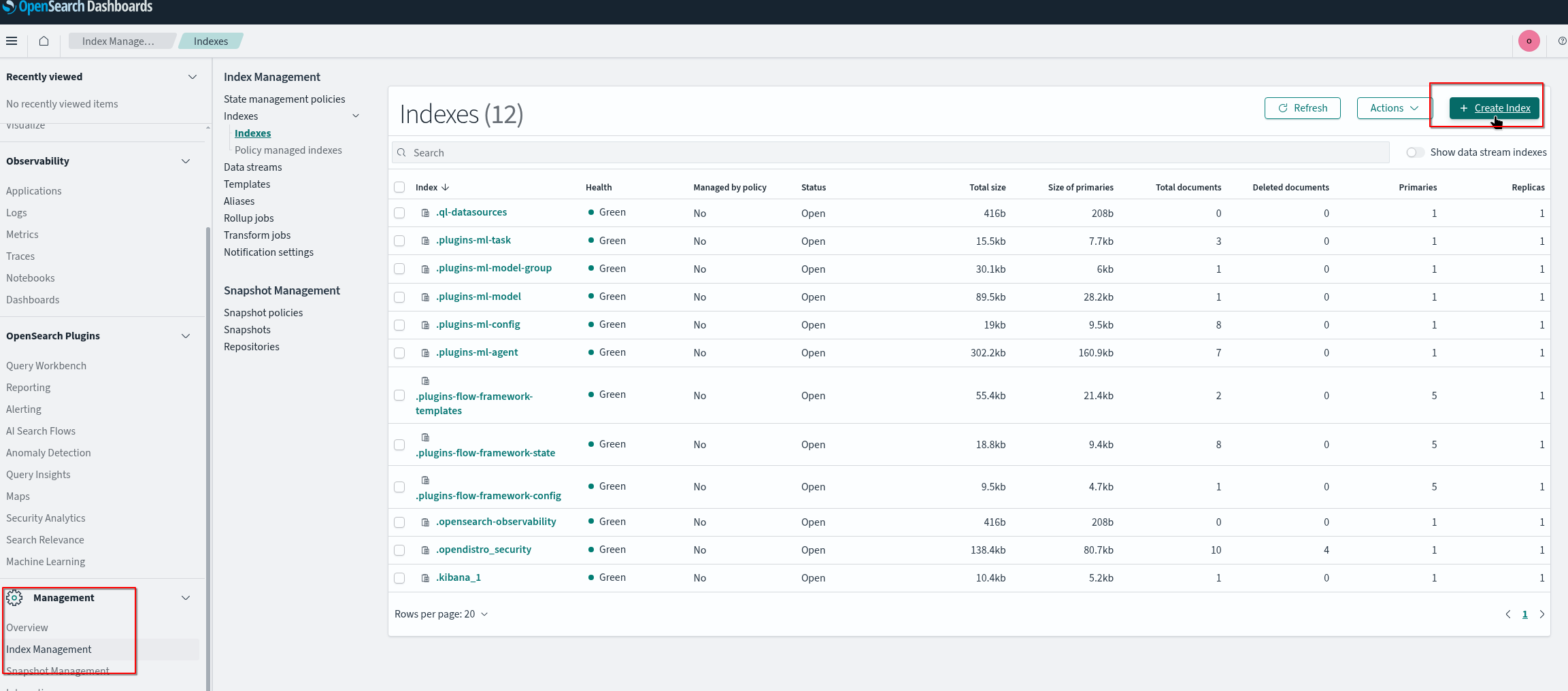Viewport: 1568px width, 691px height.
Task: Go to the previous page arrow
Action: click(x=1508, y=614)
